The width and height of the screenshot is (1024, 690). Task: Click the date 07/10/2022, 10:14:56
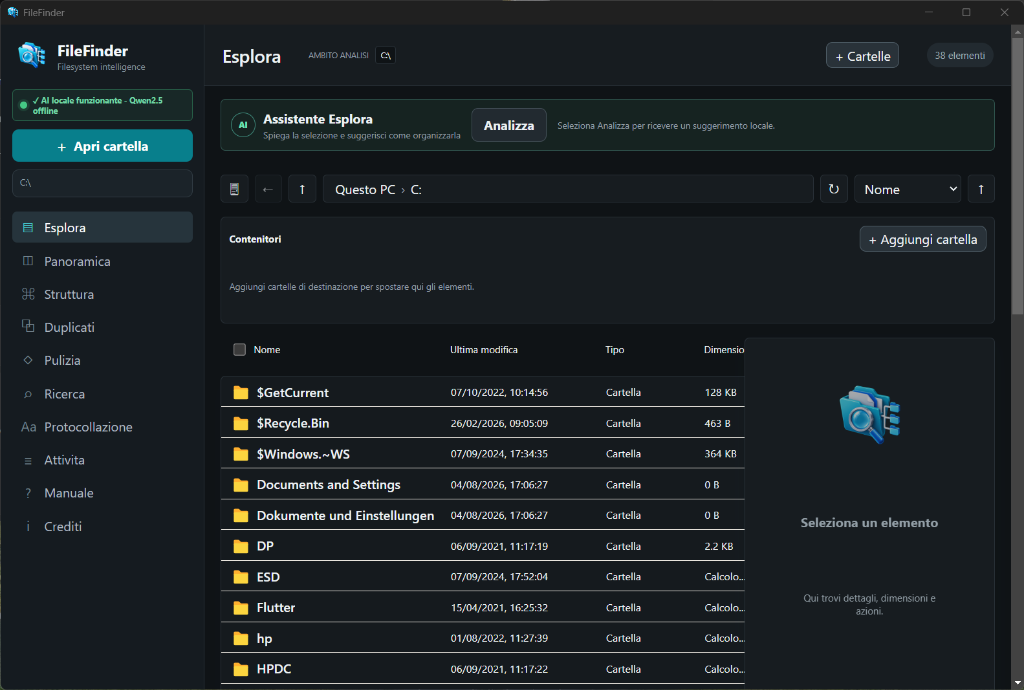click(x=499, y=392)
